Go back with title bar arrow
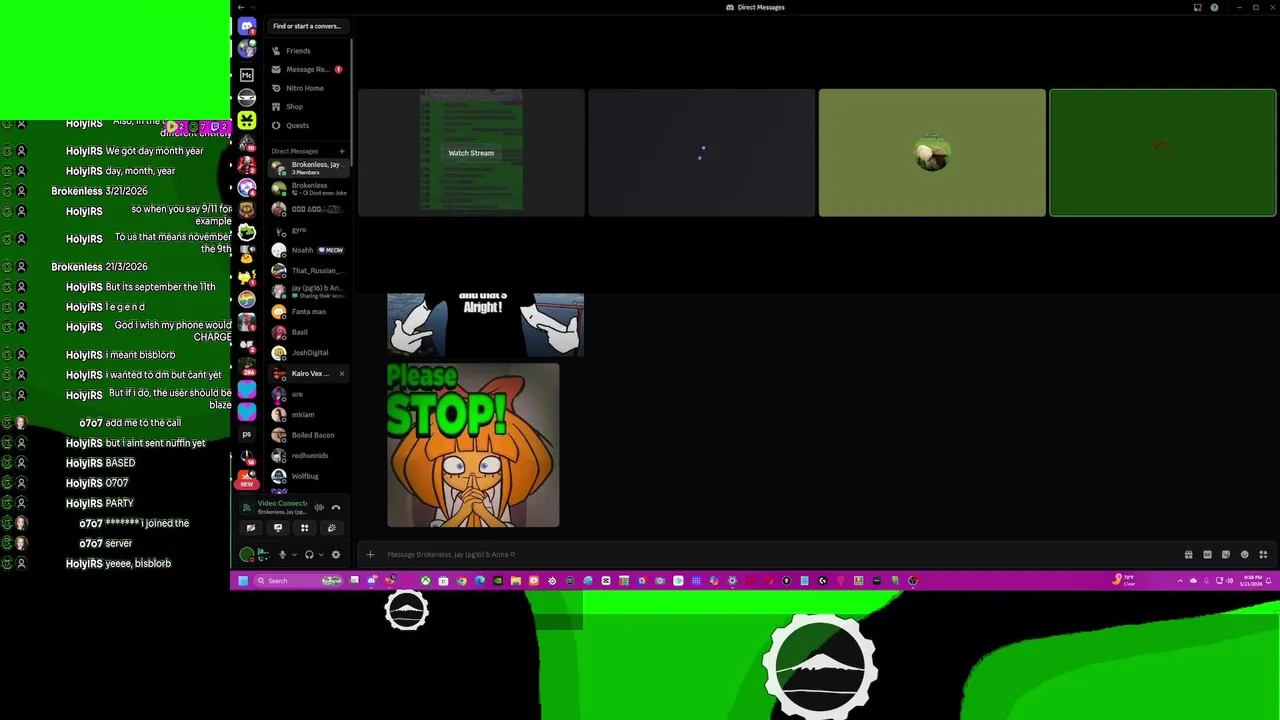The width and height of the screenshot is (1280, 720). pos(240,7)
